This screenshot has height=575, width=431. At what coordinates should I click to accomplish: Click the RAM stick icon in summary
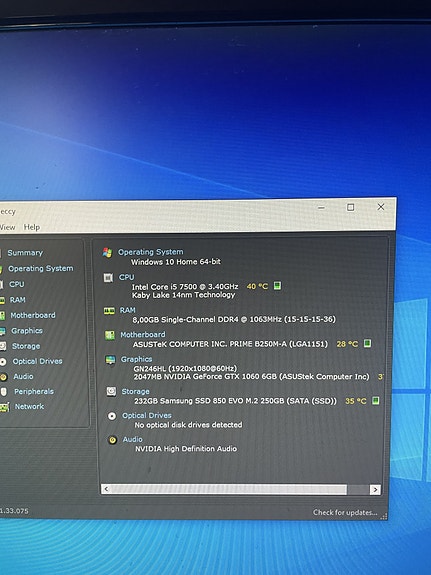(x=109, y=311)
